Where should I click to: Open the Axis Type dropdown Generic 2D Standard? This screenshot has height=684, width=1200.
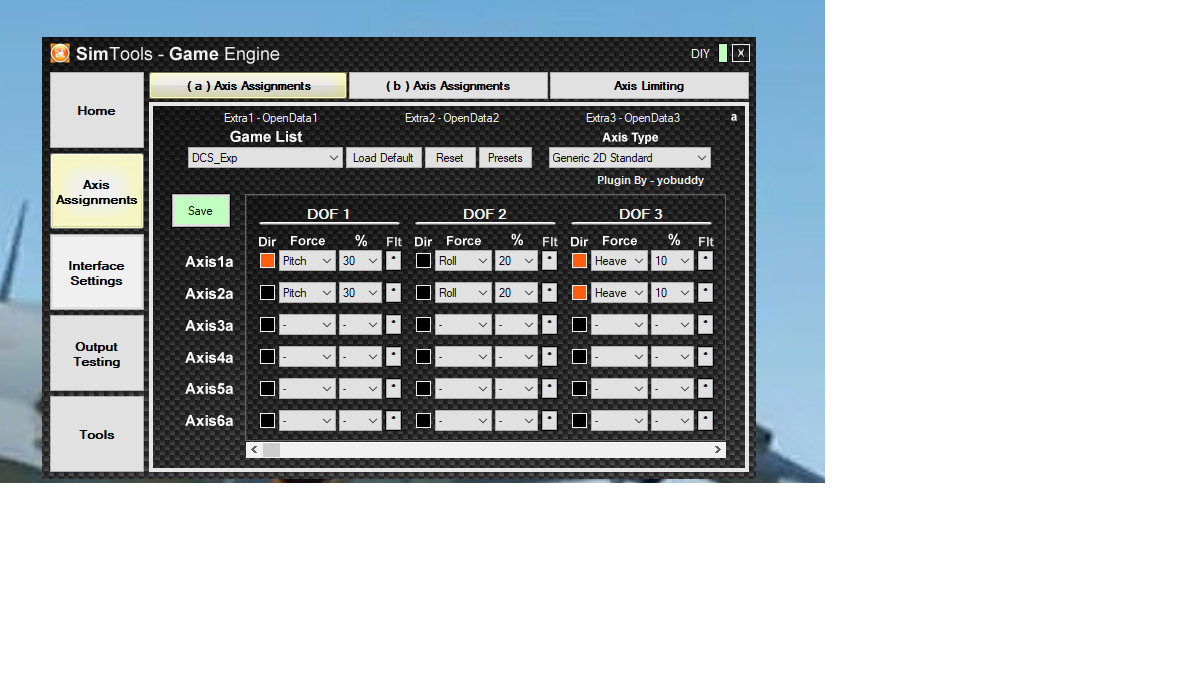(x=630, y=158)
